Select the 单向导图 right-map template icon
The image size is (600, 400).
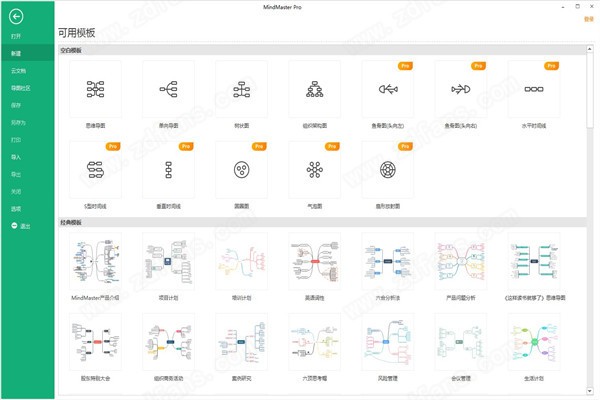tap(168, 89)
